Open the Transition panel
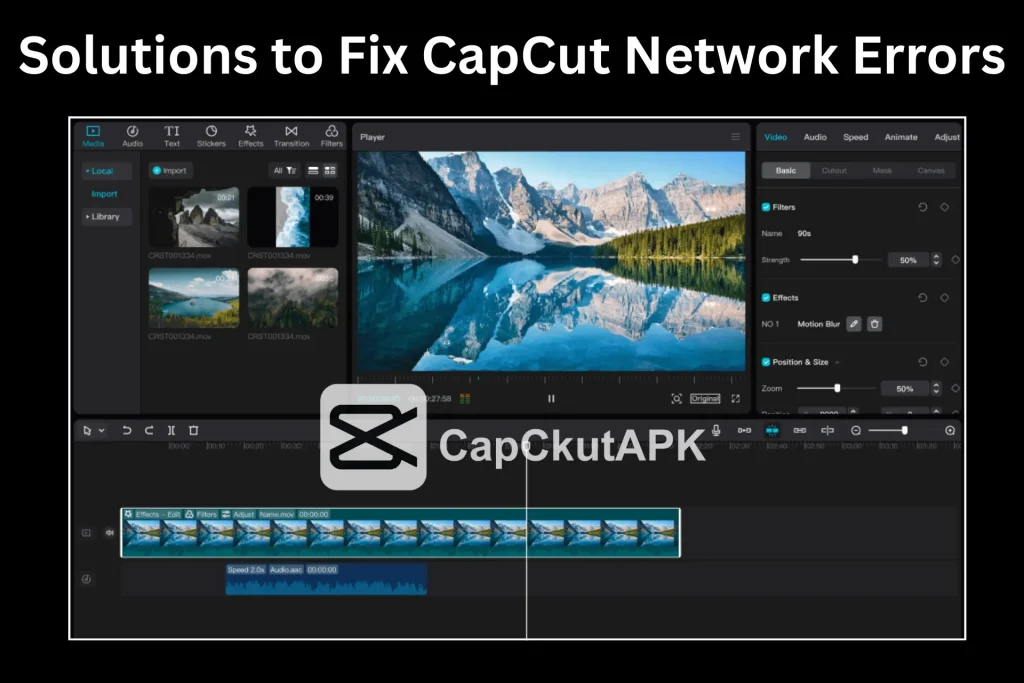The height and width of the screenshot is (683, 1024). (x=291, y=136)
